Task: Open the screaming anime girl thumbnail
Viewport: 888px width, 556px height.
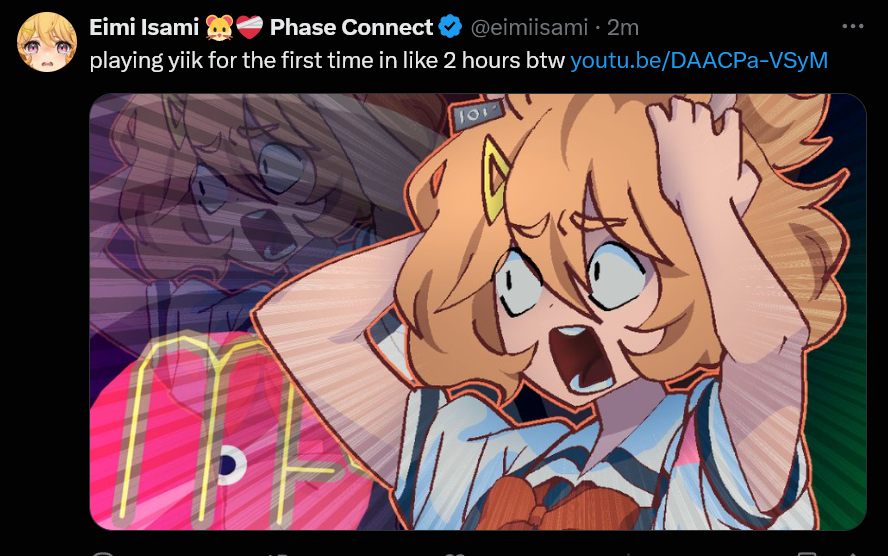Action: pos(478,311)
